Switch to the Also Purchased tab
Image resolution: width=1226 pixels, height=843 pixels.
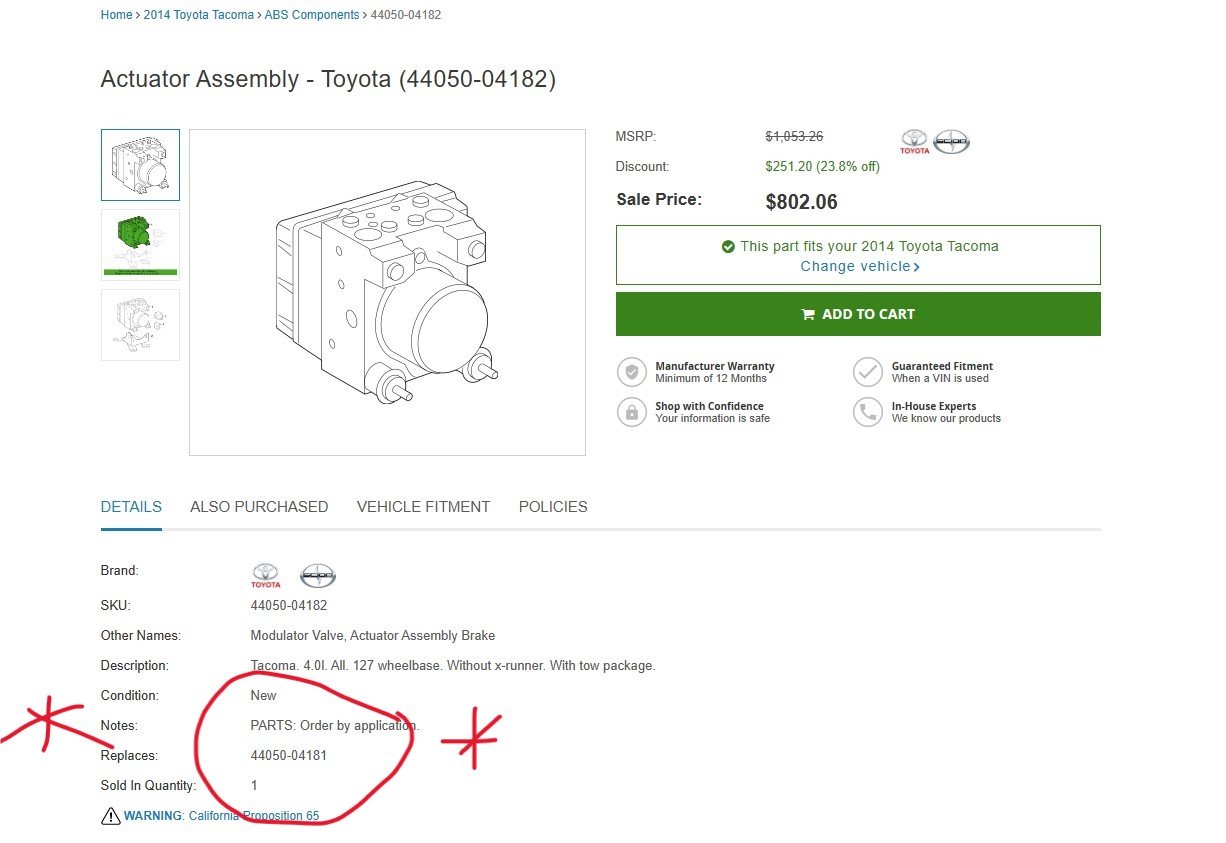(259, 507)
